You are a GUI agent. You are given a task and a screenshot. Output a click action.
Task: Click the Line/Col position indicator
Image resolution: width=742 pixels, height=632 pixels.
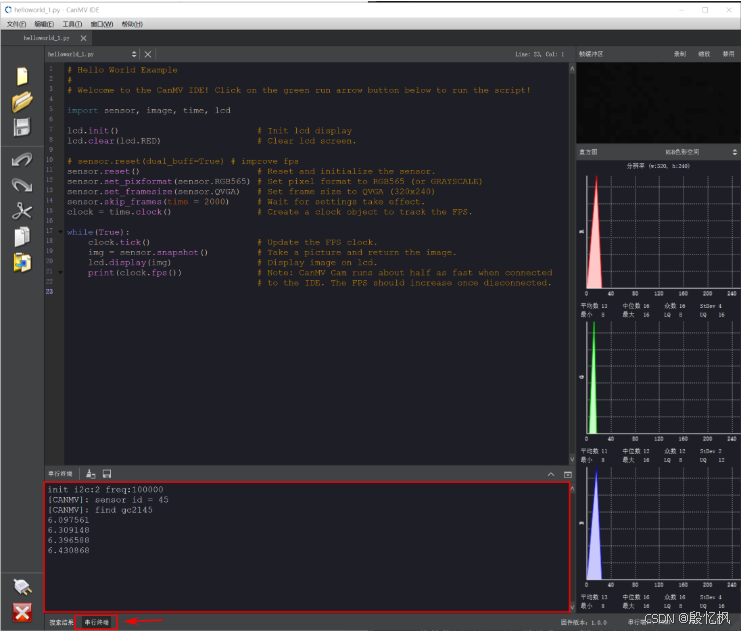[539, 54]
